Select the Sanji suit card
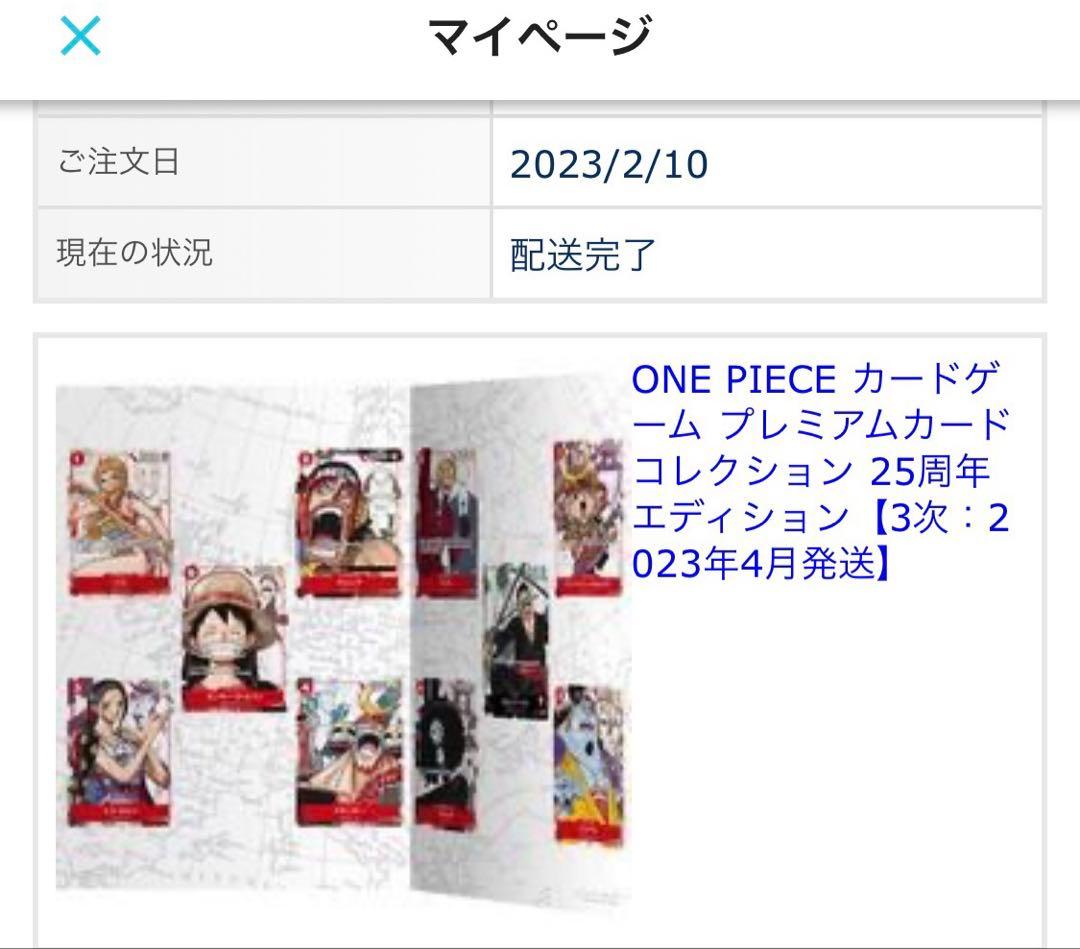Screen dimensions: 1080x949 [448, 521]
